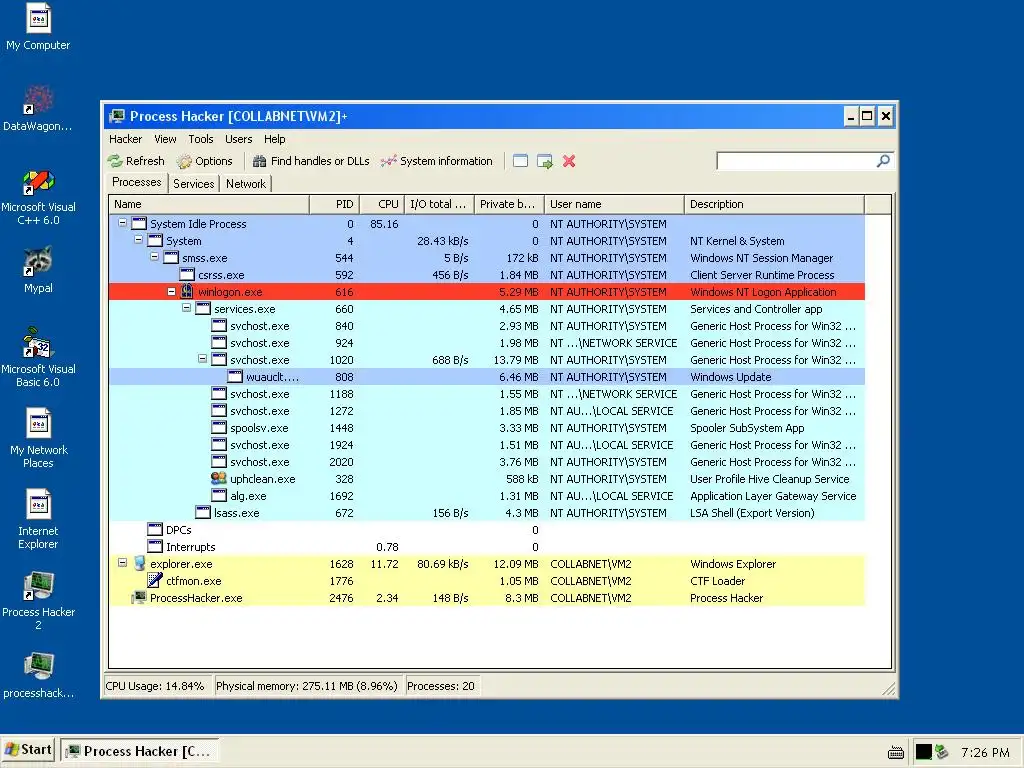Click Processes: 20 status entry
1024x768 pixels.
[x=441, y=686]
